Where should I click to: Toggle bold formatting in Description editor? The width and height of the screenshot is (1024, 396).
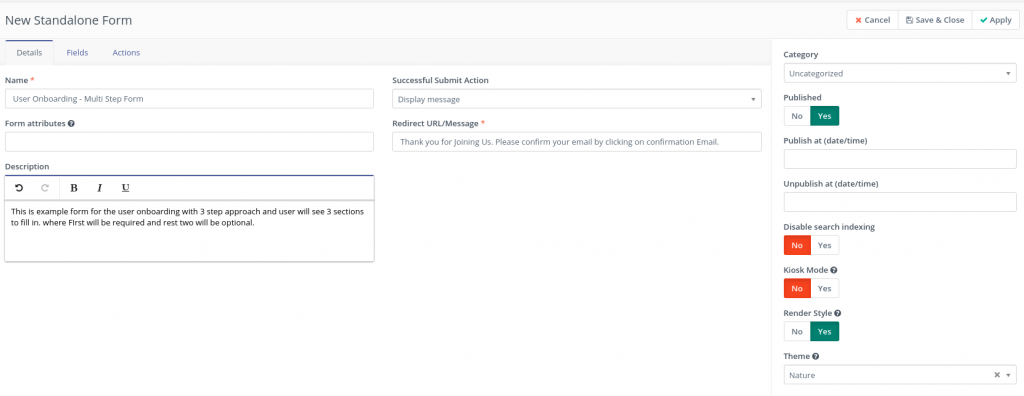tap(74, 188)
